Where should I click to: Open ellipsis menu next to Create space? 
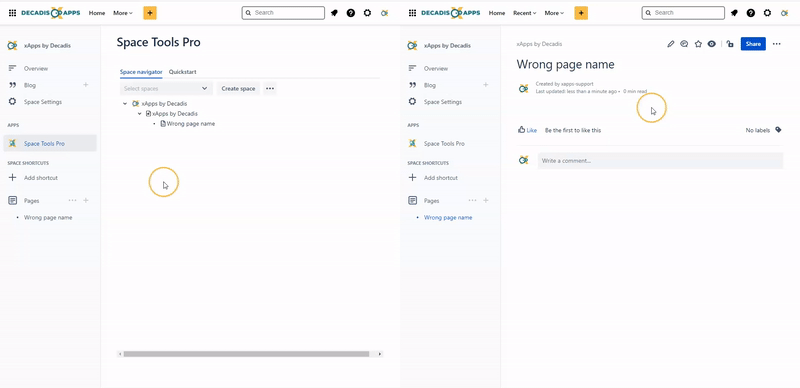coord(270,88)
